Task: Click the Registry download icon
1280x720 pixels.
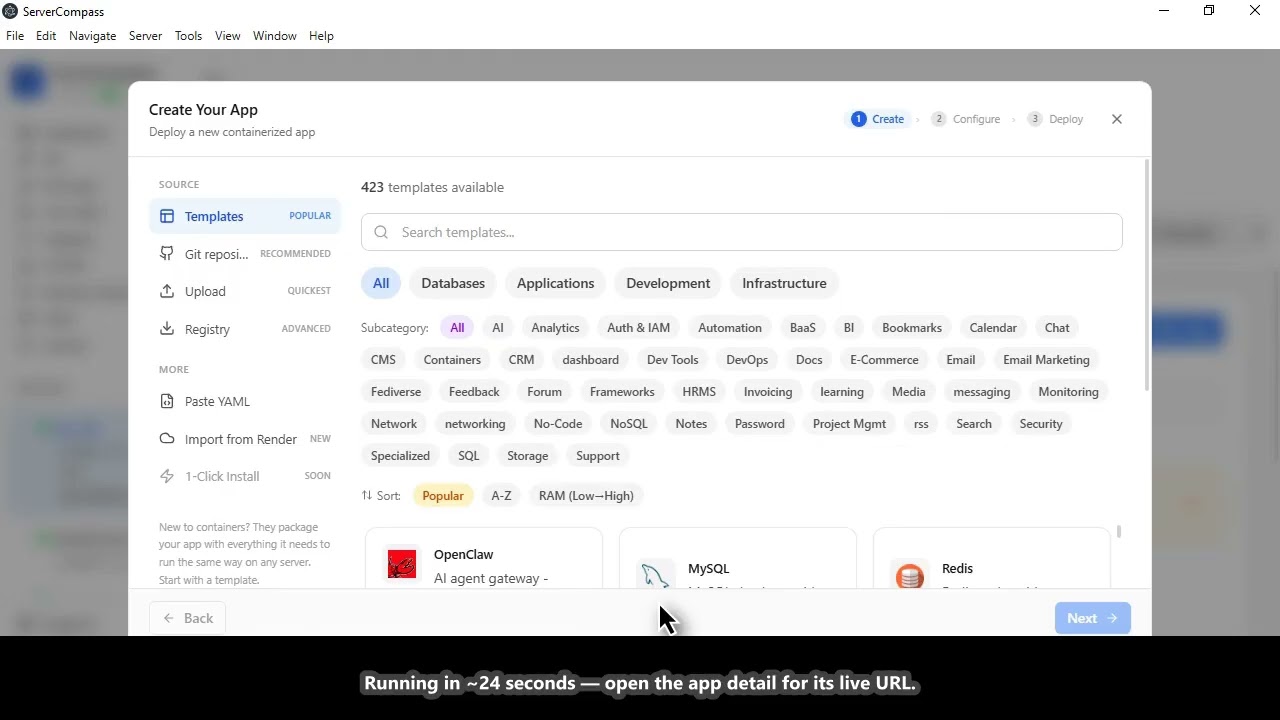Action: (x=167, y=329)
